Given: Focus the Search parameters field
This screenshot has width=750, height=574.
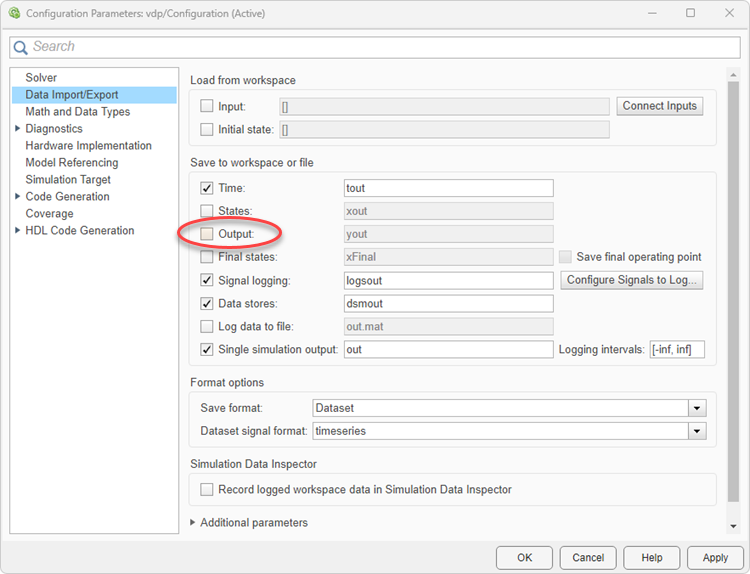Looking at the screenshot, I should pyautogui.click(x=375, y=47).
